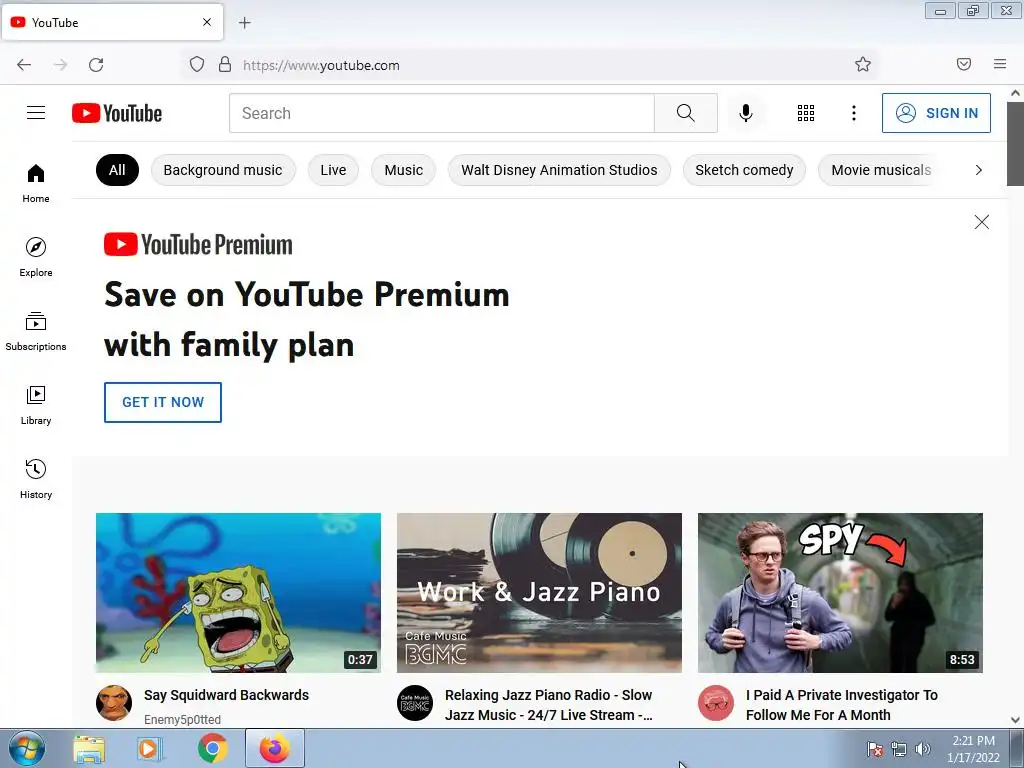1024x768 pixels.
Task: Click the scrollbar down arrow
Action: click(x=1016, y=720)
